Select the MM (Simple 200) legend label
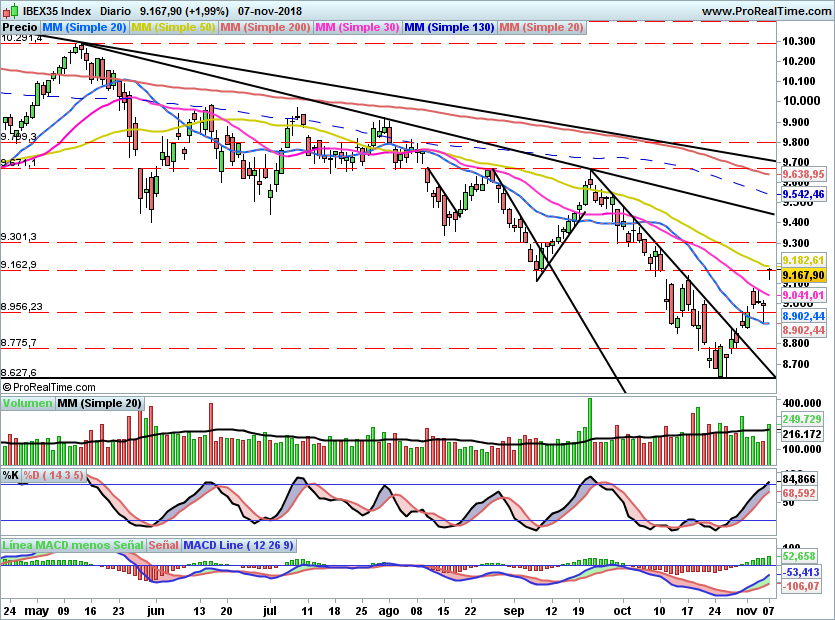835x620 pixels. pyautogui.click(x=265, y=27)
